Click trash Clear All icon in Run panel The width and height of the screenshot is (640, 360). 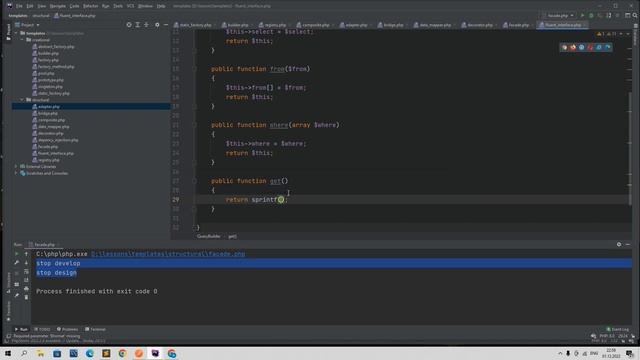(26, 297)
